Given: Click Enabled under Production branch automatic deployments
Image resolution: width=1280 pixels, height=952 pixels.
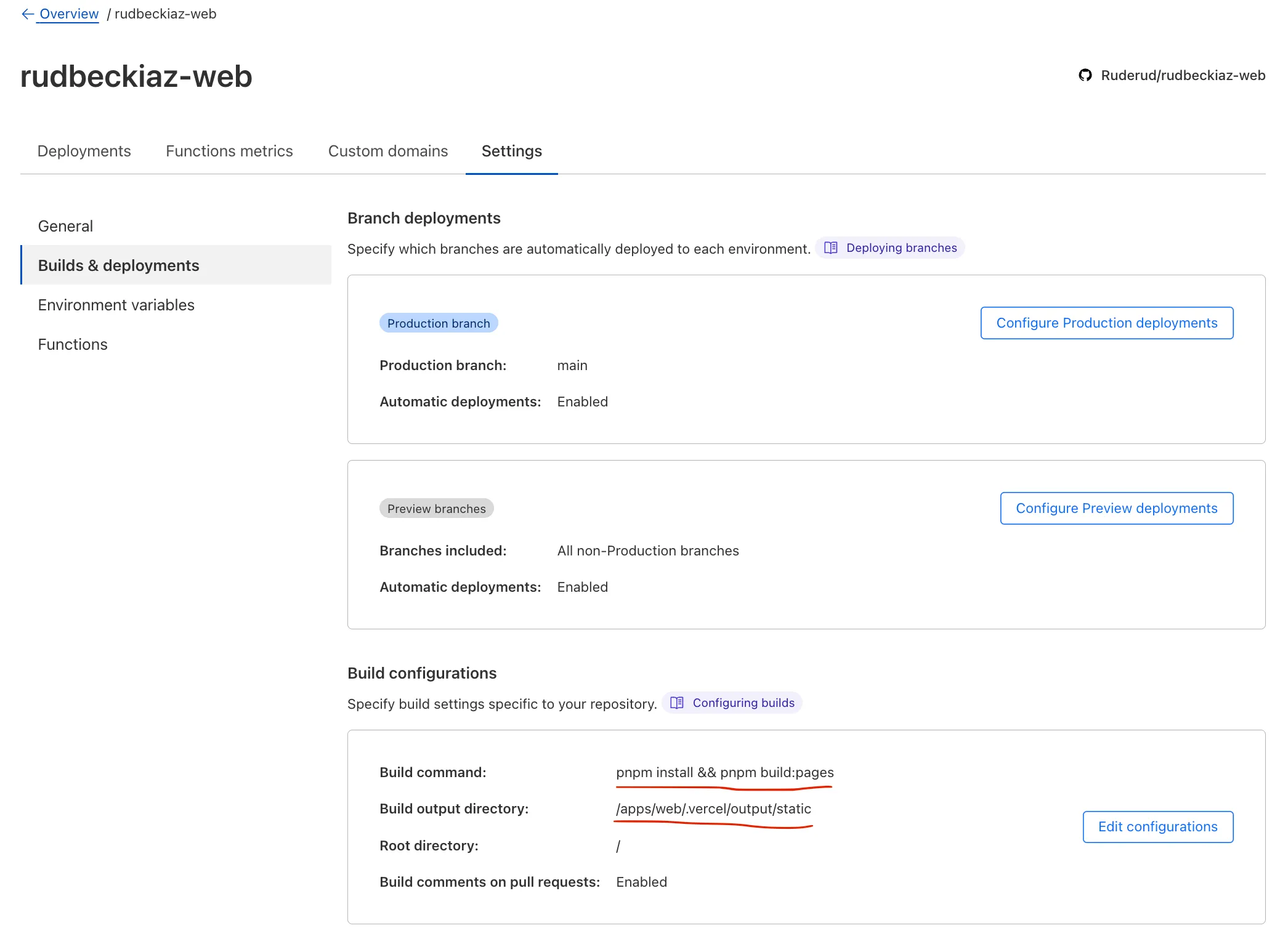Looking at the screenshot, I should coord(582,401).
